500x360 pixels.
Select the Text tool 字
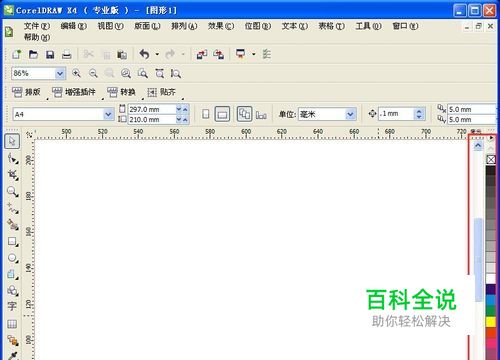pyautogui.click(x=12, y=306)
